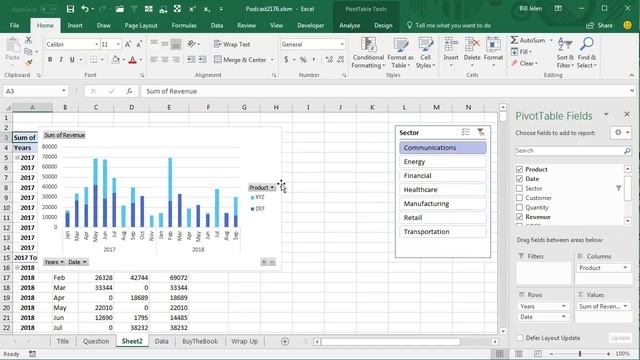Screen dimensions: 640x360
Task: Toggle the Date field checkbox
Action: pyautogui.click(x=519, y=178)
